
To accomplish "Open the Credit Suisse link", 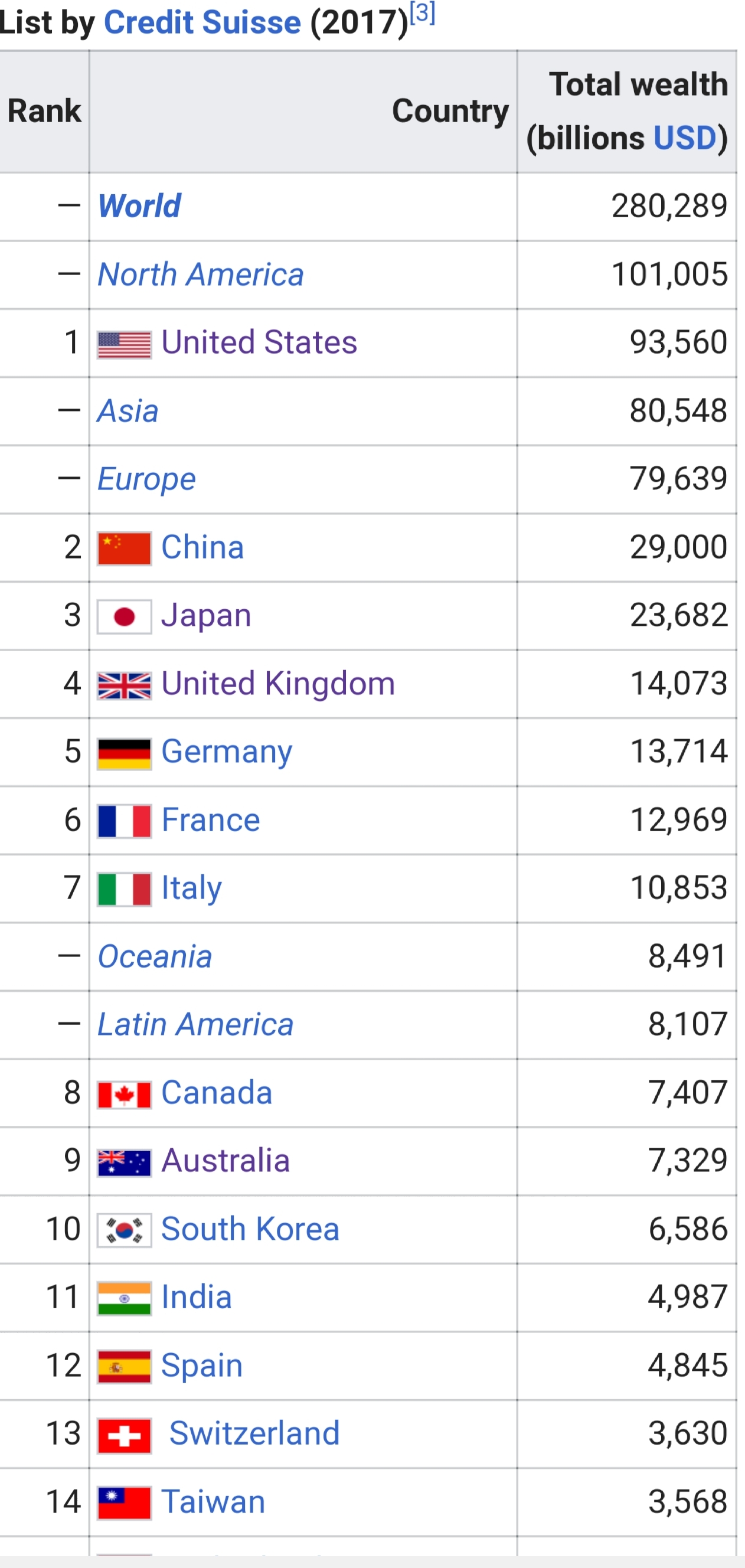I will coord(202,23).
